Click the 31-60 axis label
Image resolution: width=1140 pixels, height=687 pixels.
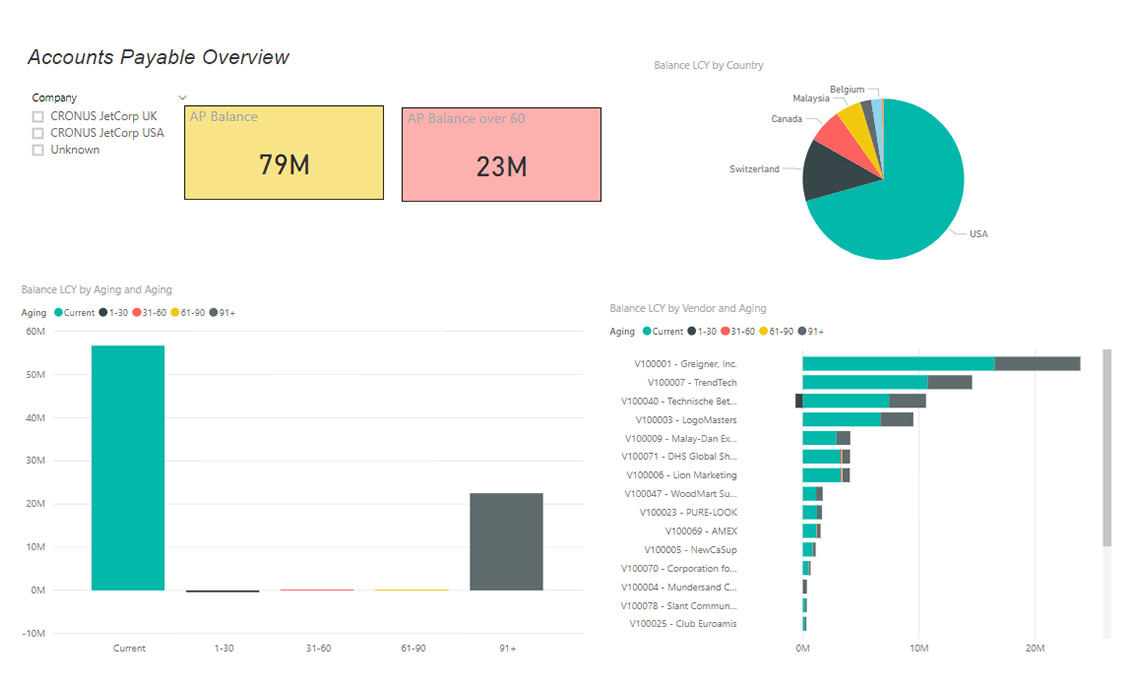point(318,648)
